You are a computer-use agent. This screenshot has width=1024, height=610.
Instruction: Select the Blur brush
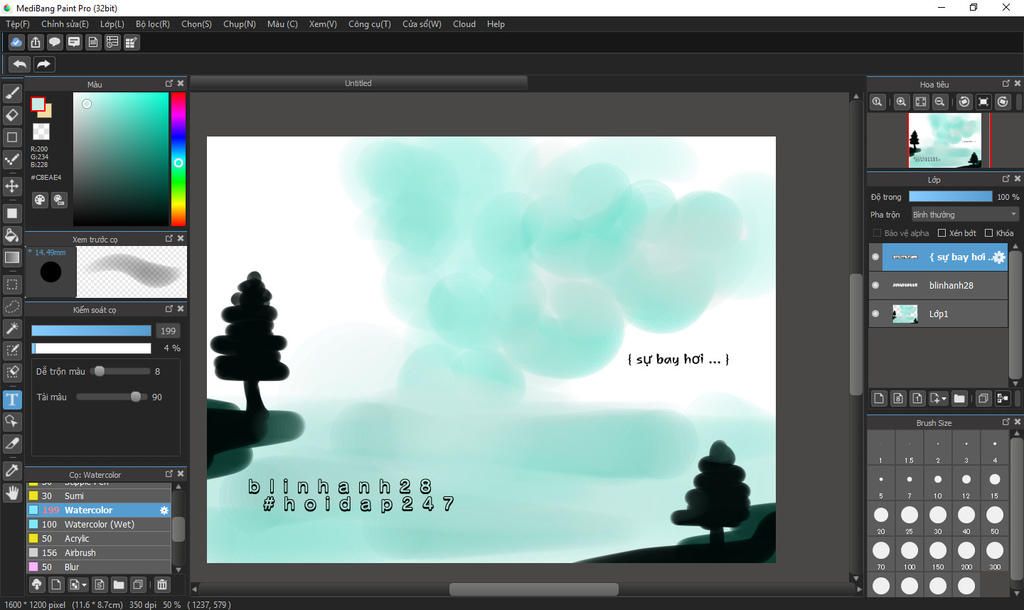click(99, 567)
